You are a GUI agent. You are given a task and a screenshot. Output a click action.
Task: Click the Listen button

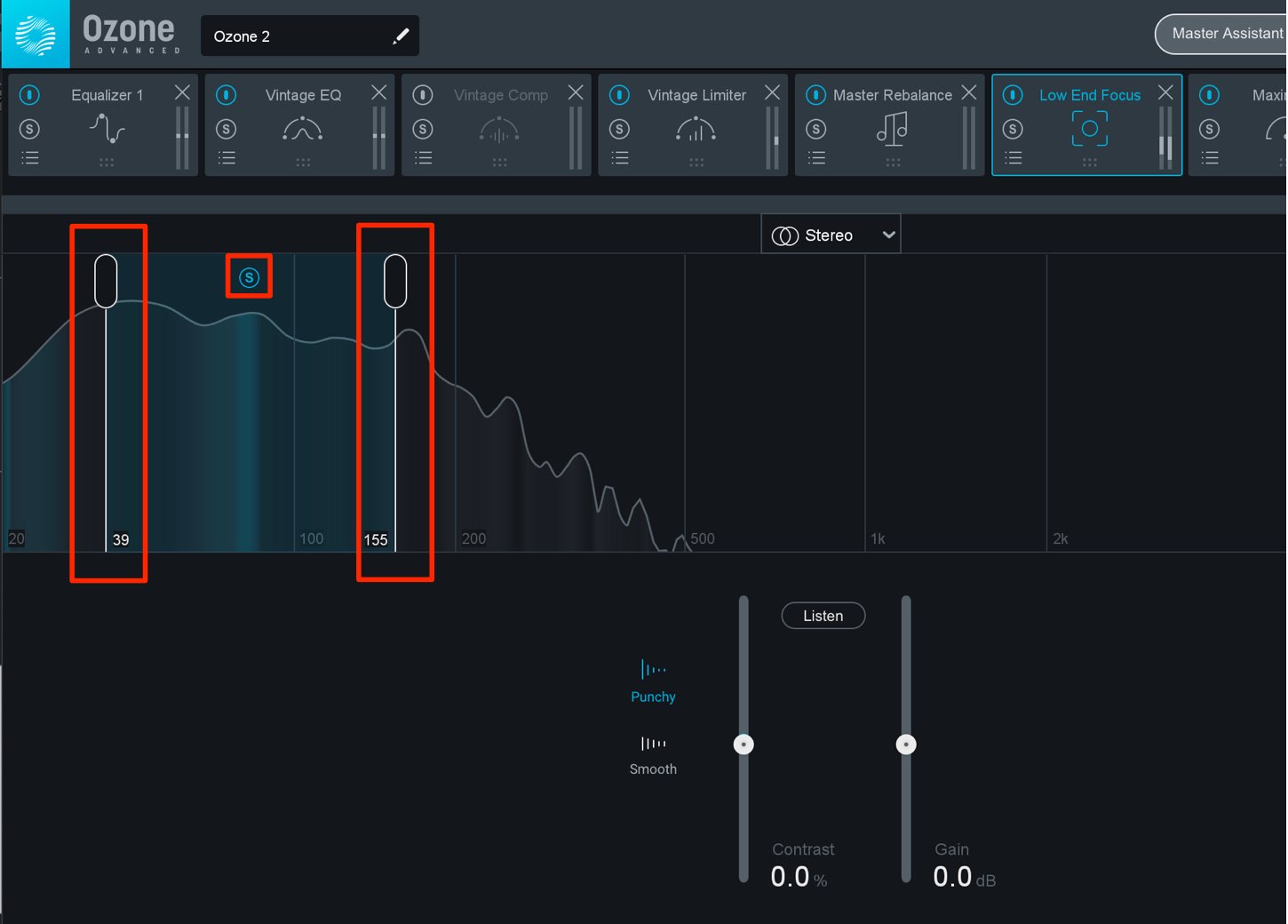coord(823,615)
